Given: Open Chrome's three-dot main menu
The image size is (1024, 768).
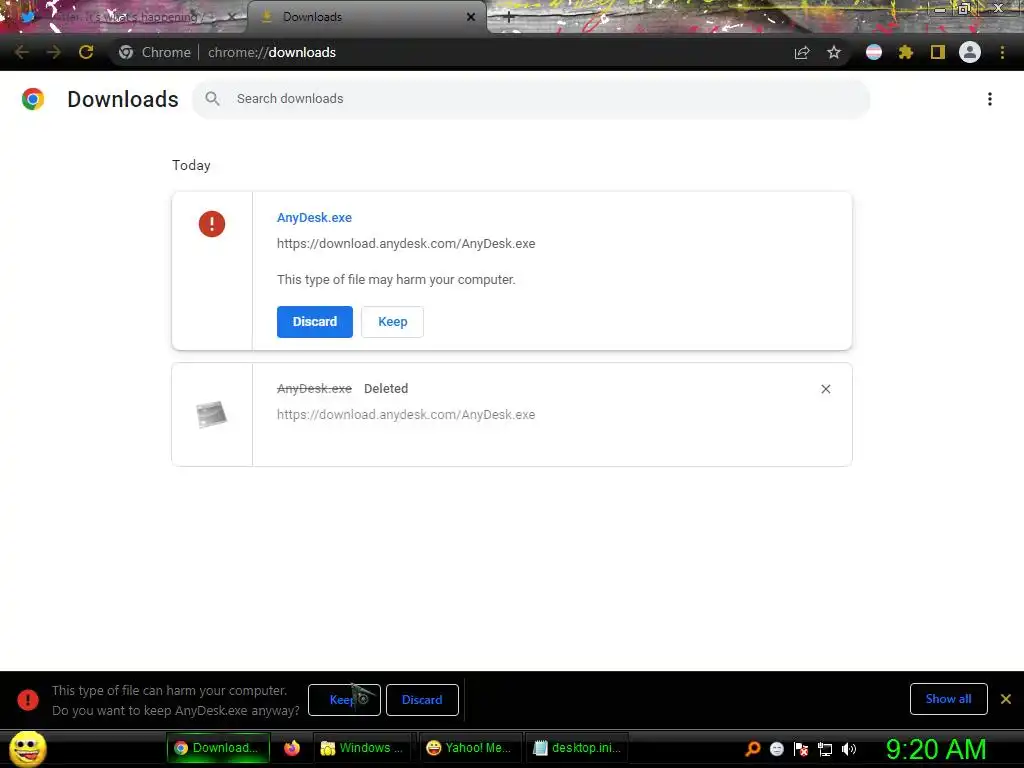Looking at the screenshot, I should (x=1002, y=52).
